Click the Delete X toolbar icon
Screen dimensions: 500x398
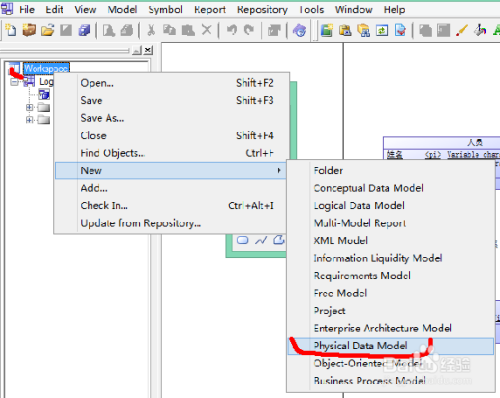tap(207, 30)
